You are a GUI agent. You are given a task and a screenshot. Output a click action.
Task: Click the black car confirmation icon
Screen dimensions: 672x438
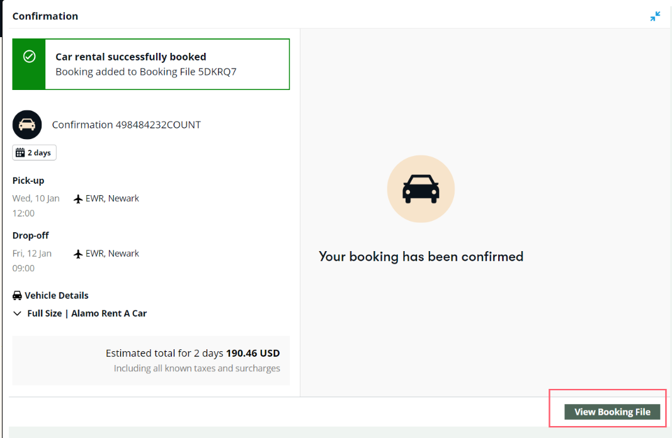pos(27,125)
